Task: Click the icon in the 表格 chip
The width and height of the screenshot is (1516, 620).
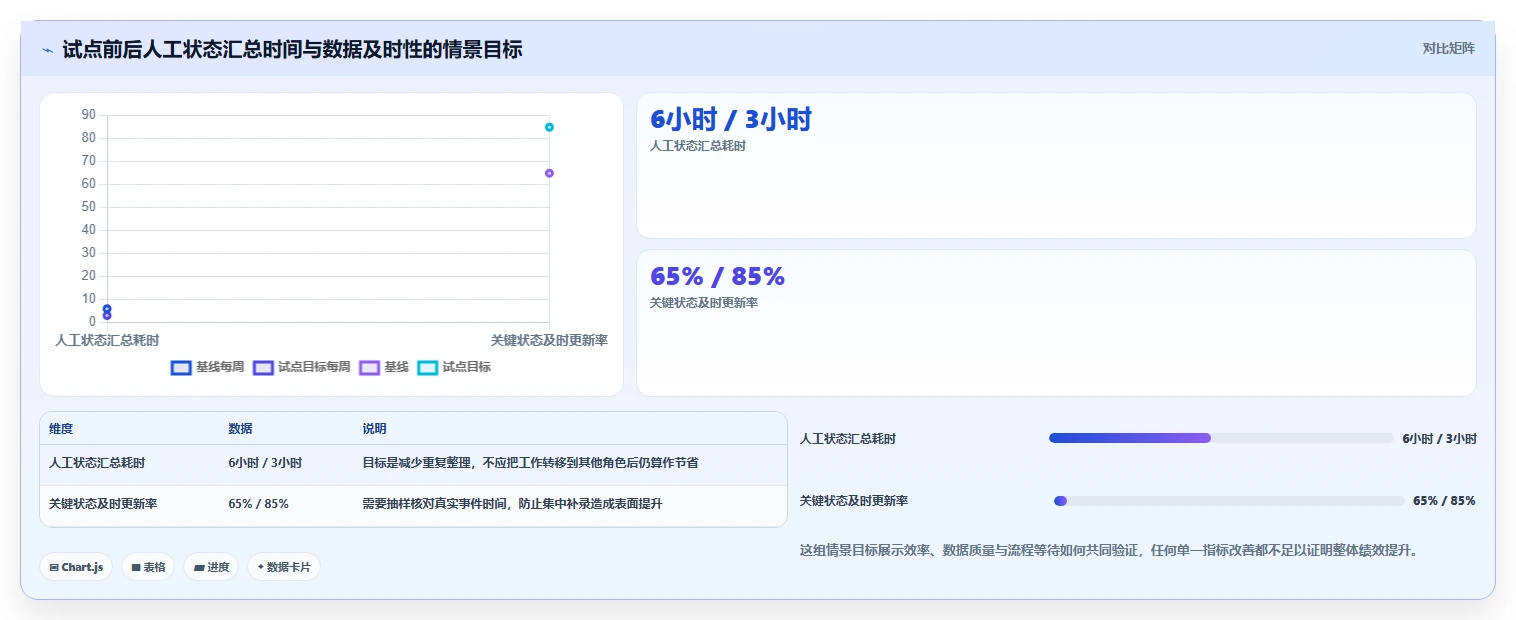Action: [136, 567]
